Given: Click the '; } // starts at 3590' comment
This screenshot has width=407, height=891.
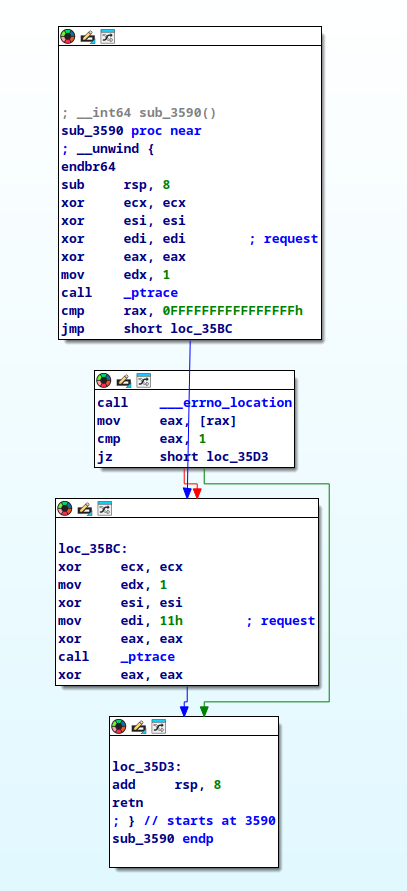Looking at the screenshot, I should [194, 821].
